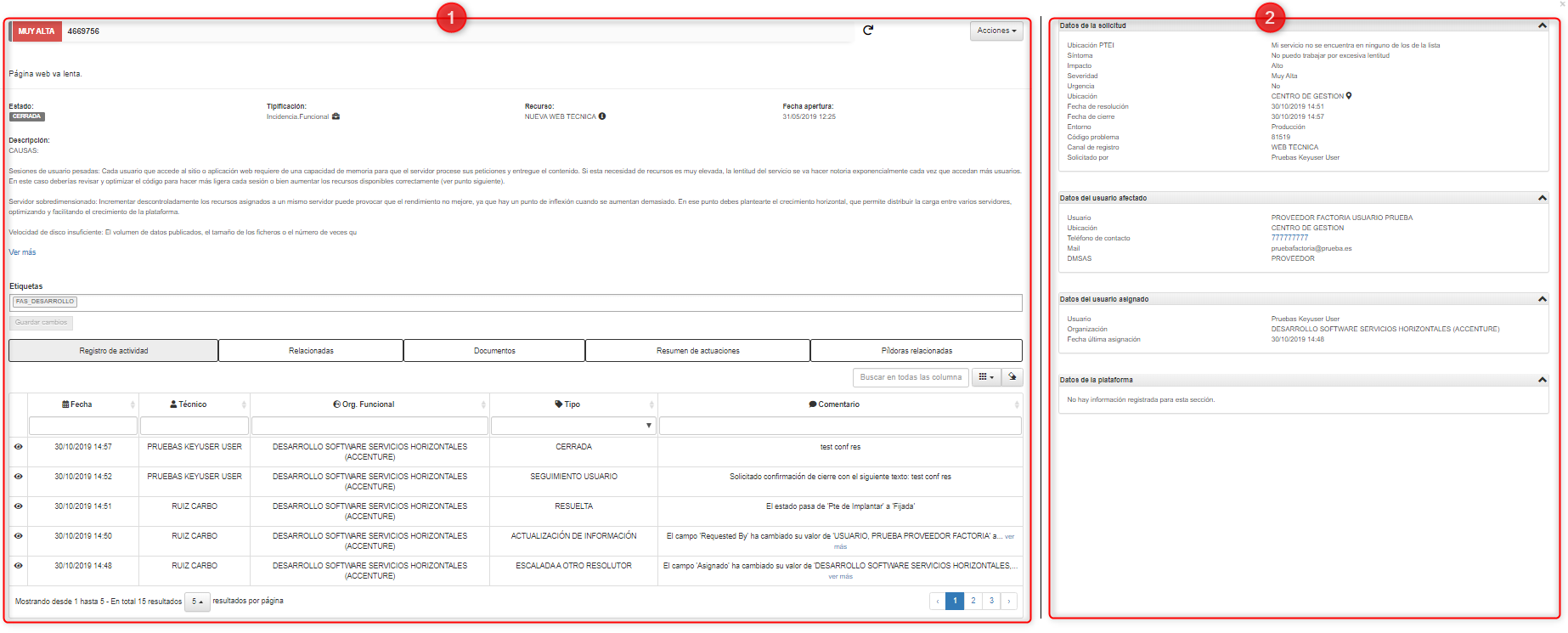View details of the 14:48 ESCALADA entry
Image resolution: width=1568 pixels, height=633 pixels.
tap(18, 566)
